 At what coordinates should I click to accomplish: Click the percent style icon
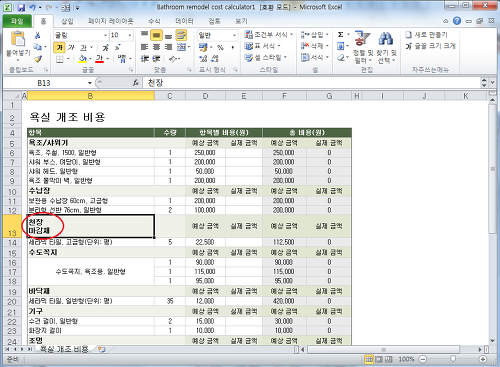[x=220, y=47]
